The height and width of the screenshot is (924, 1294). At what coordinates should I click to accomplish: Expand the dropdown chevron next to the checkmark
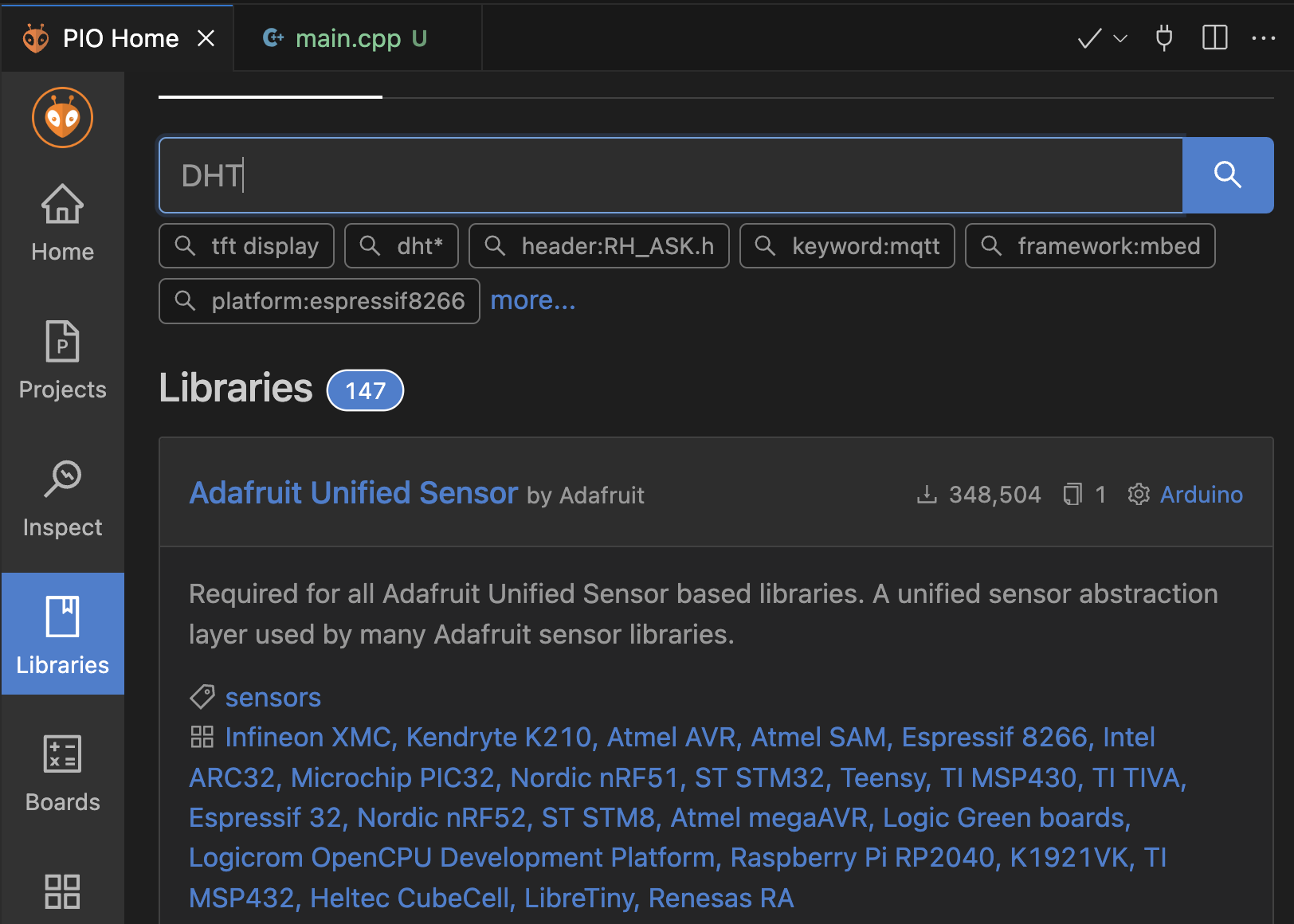1119,38
